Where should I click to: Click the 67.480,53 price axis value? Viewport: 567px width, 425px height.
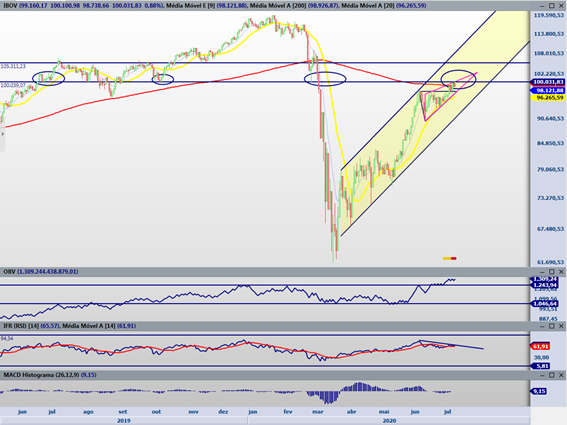(x=549, y=229)
